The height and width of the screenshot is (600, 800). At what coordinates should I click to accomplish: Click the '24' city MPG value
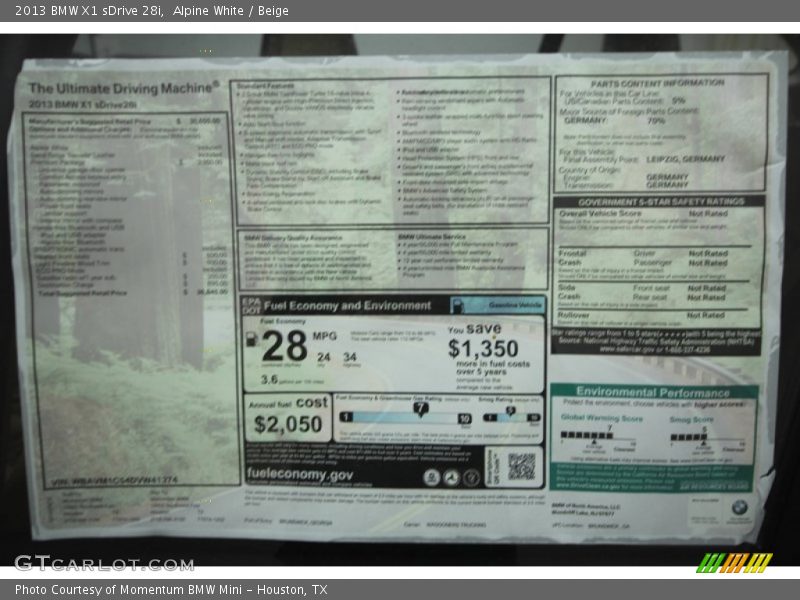pos(323,357)
